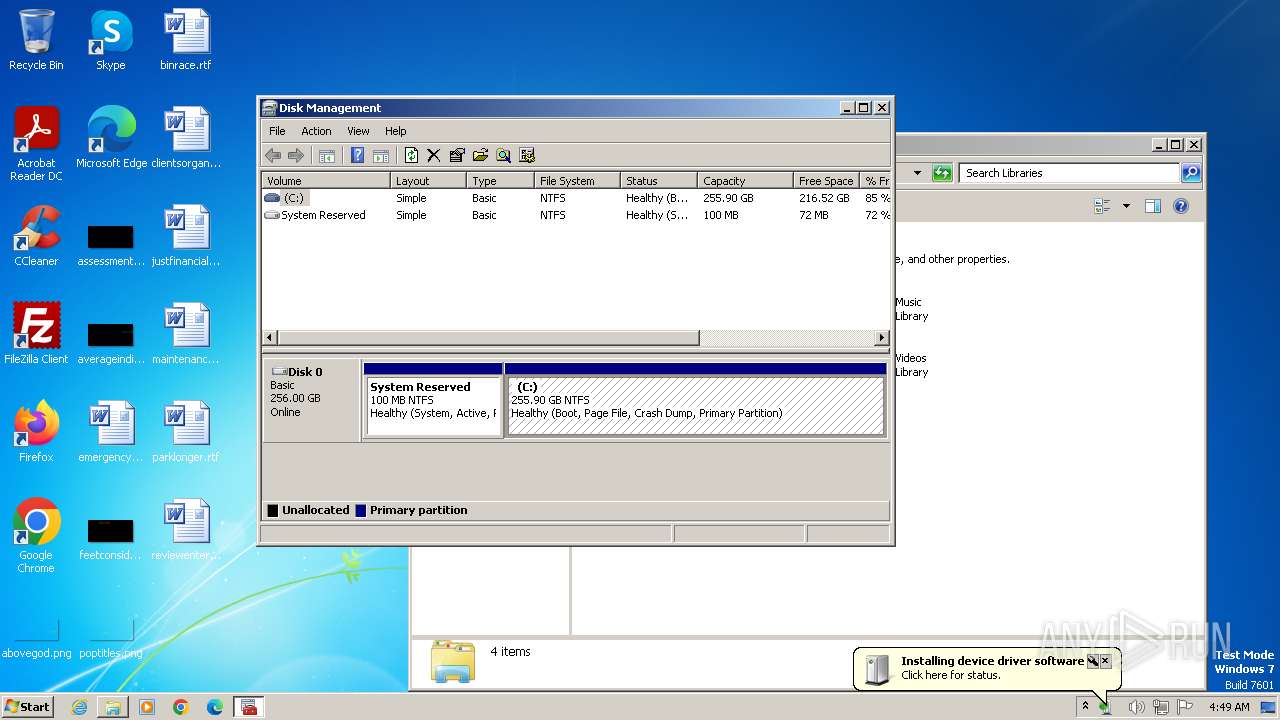Open the Action menu

click(x=316, y=131)
